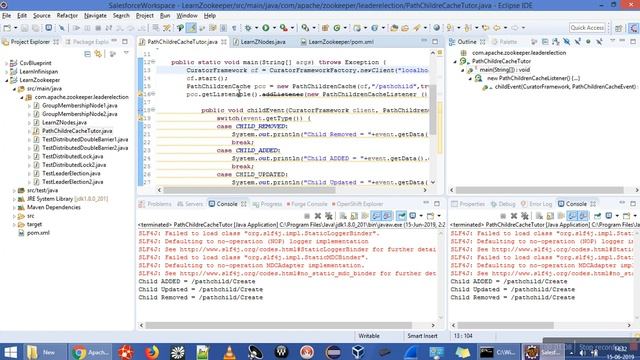Toggle Hide Fields button in Outline toolbar

point(567,42)
